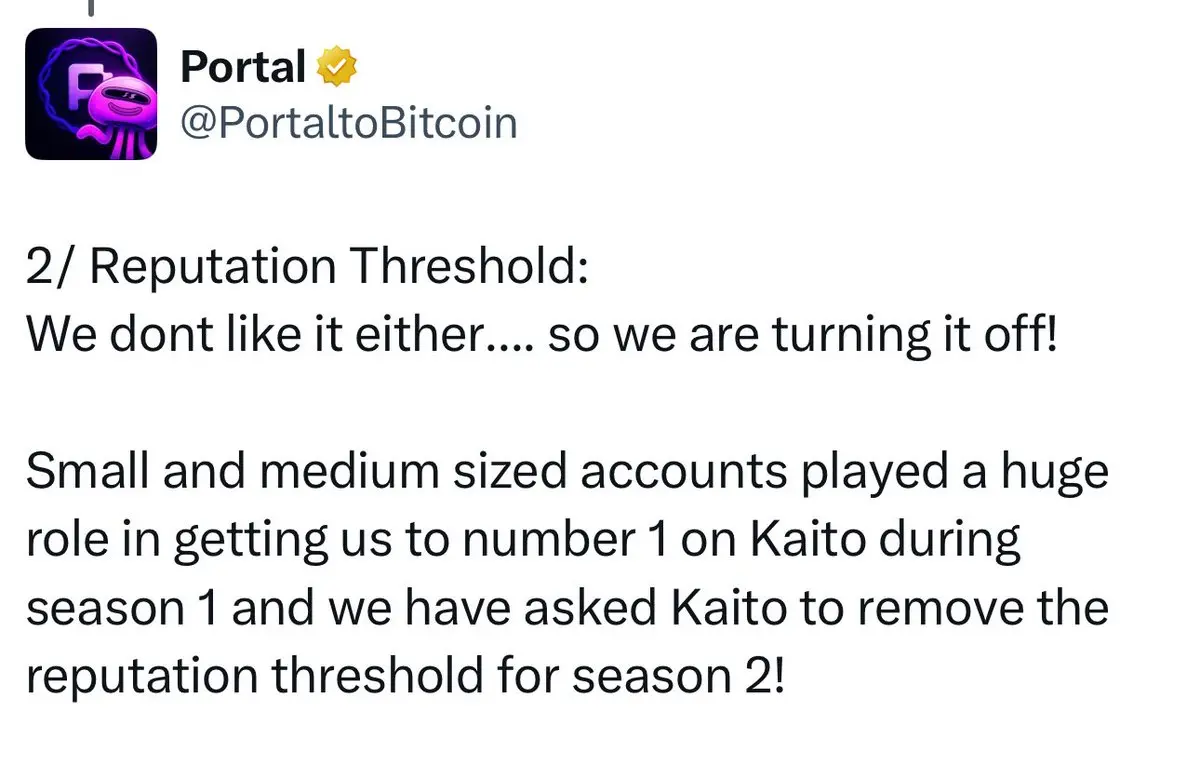
Task: Click the gold verified badge
Action: 337,68
